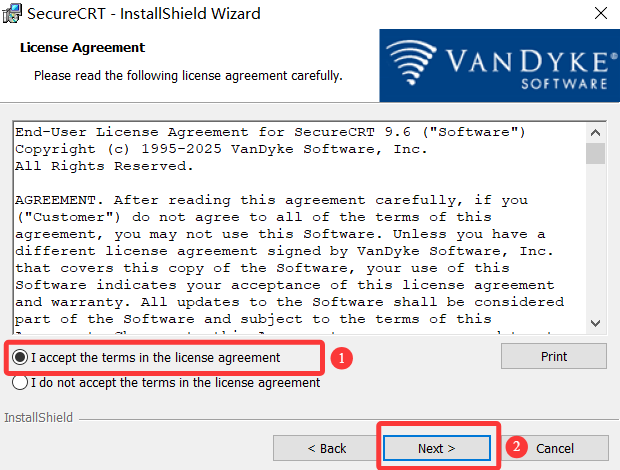Go back with the "< Back" button
620x470 pixels.
point(327,448)
